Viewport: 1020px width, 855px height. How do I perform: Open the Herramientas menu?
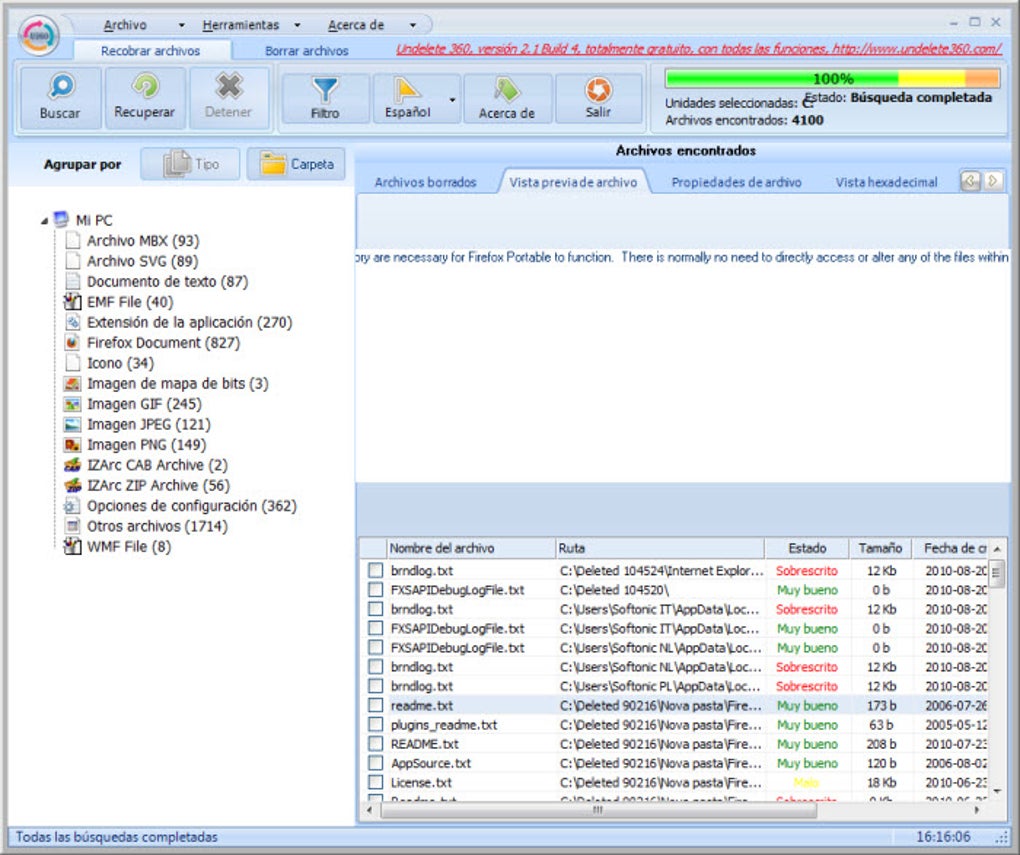tap(241, 25)
